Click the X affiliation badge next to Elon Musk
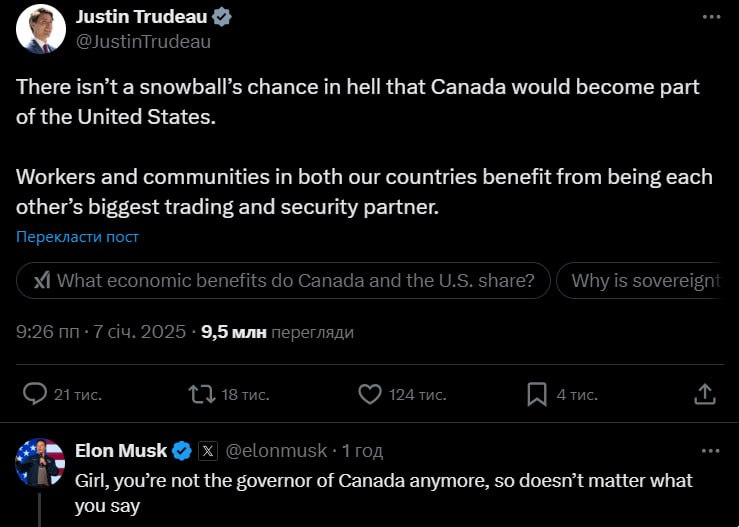Viewport: 739px width, 527px height. coord(208,451)
